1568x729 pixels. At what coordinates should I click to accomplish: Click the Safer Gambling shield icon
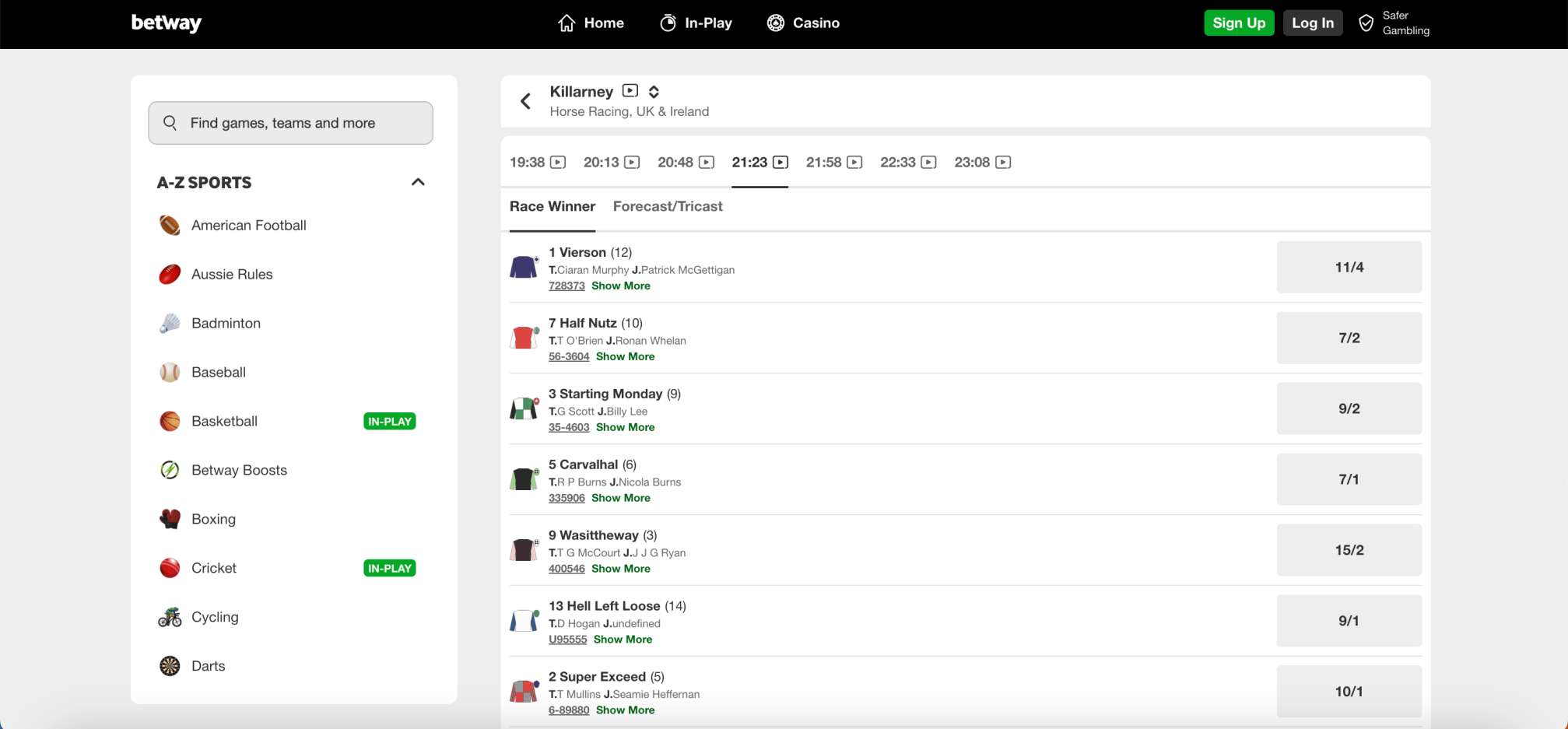(x=1366, y=23)
